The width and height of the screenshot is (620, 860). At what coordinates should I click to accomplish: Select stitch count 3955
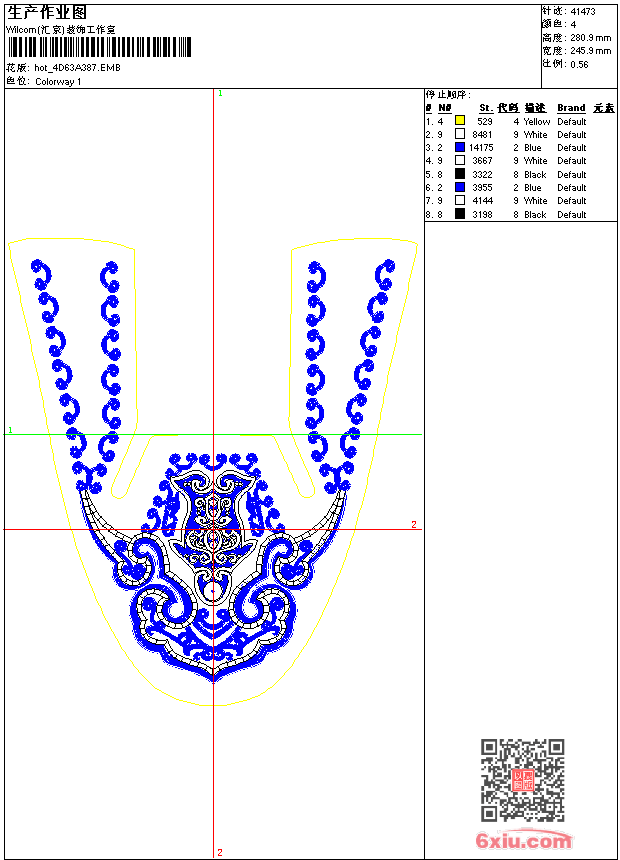click(482, 188)
